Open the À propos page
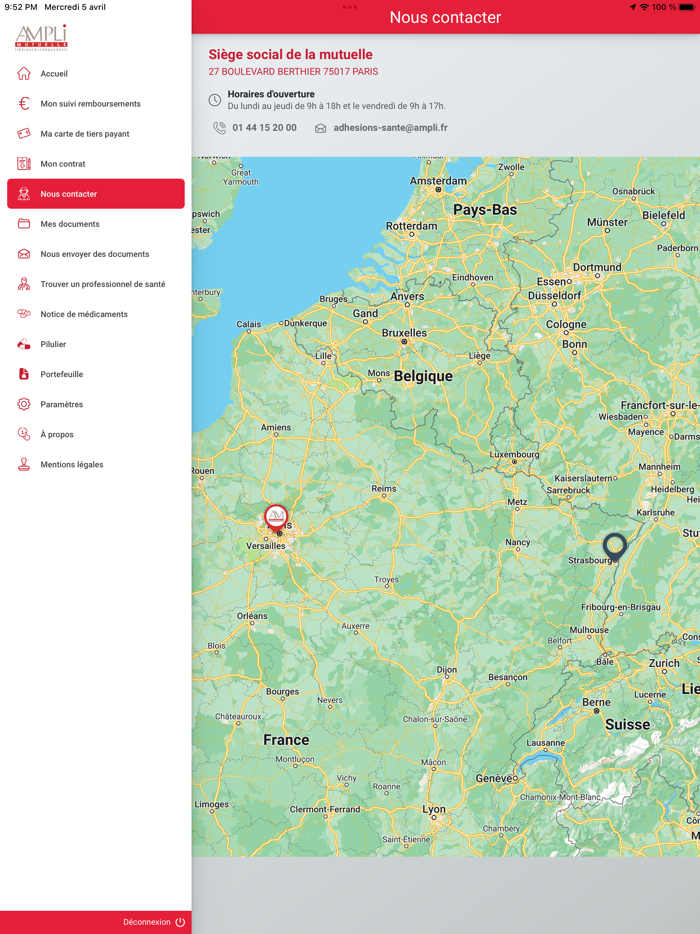700x934 pixels. 96,434
